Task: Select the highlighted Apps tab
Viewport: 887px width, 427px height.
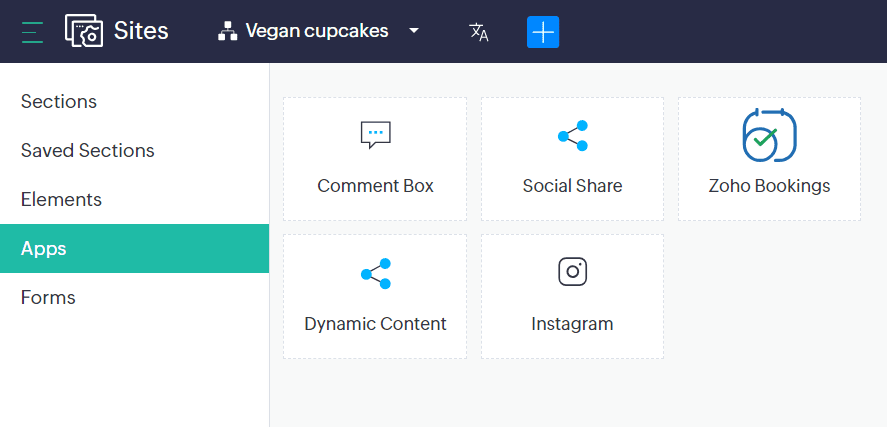Action: 44,249
